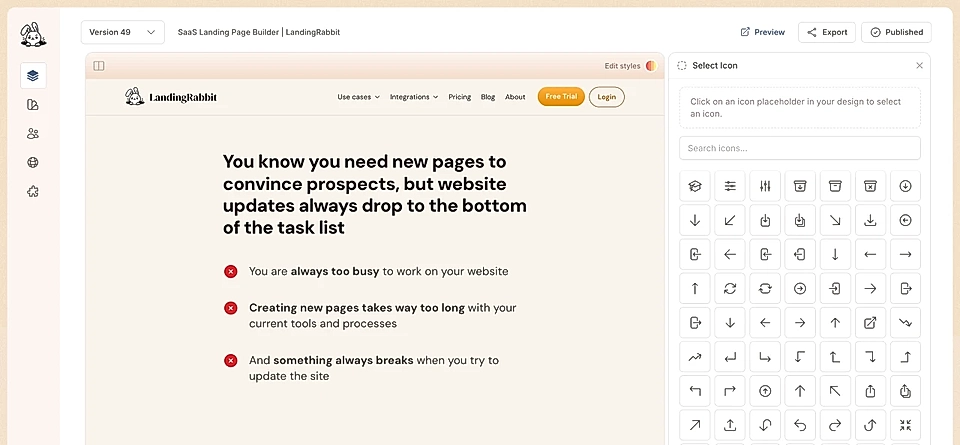960x445 pixels.
Task: Choose the vertical sliders icon
Action: tap(765, 186)
